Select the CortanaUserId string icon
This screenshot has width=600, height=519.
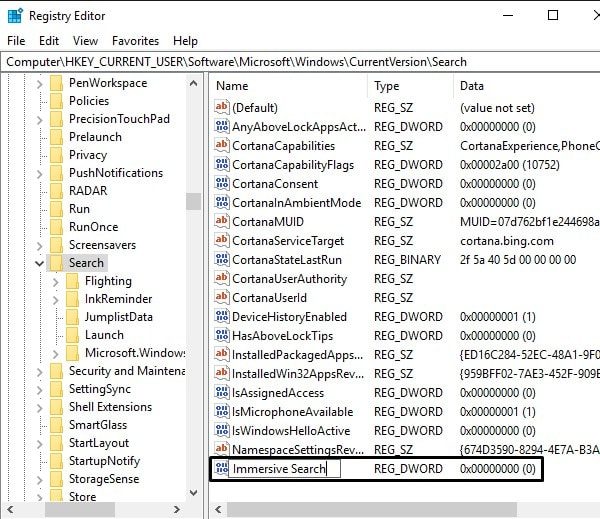pos(222,297)
